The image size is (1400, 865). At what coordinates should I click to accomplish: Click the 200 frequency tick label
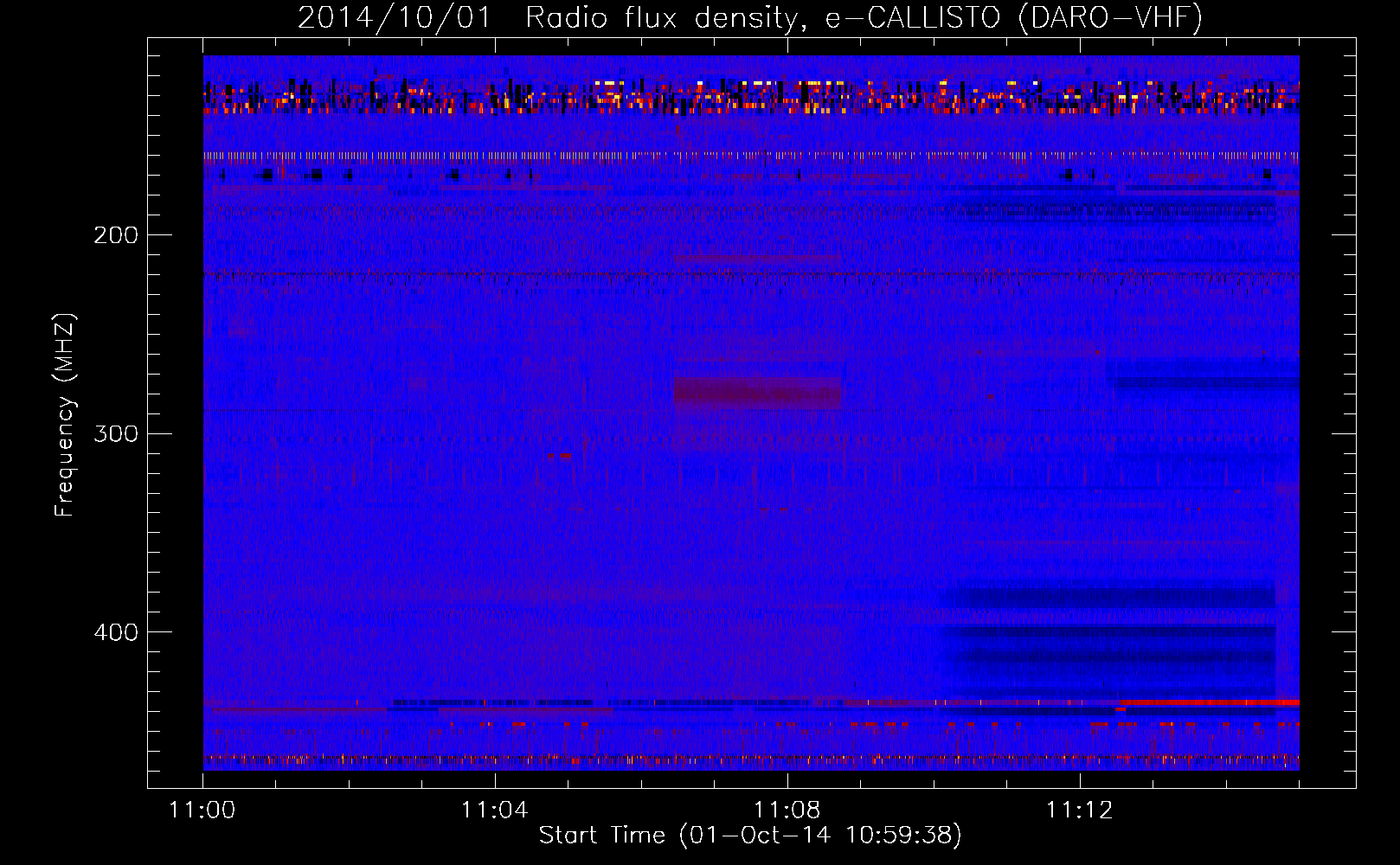pos(116,235)
